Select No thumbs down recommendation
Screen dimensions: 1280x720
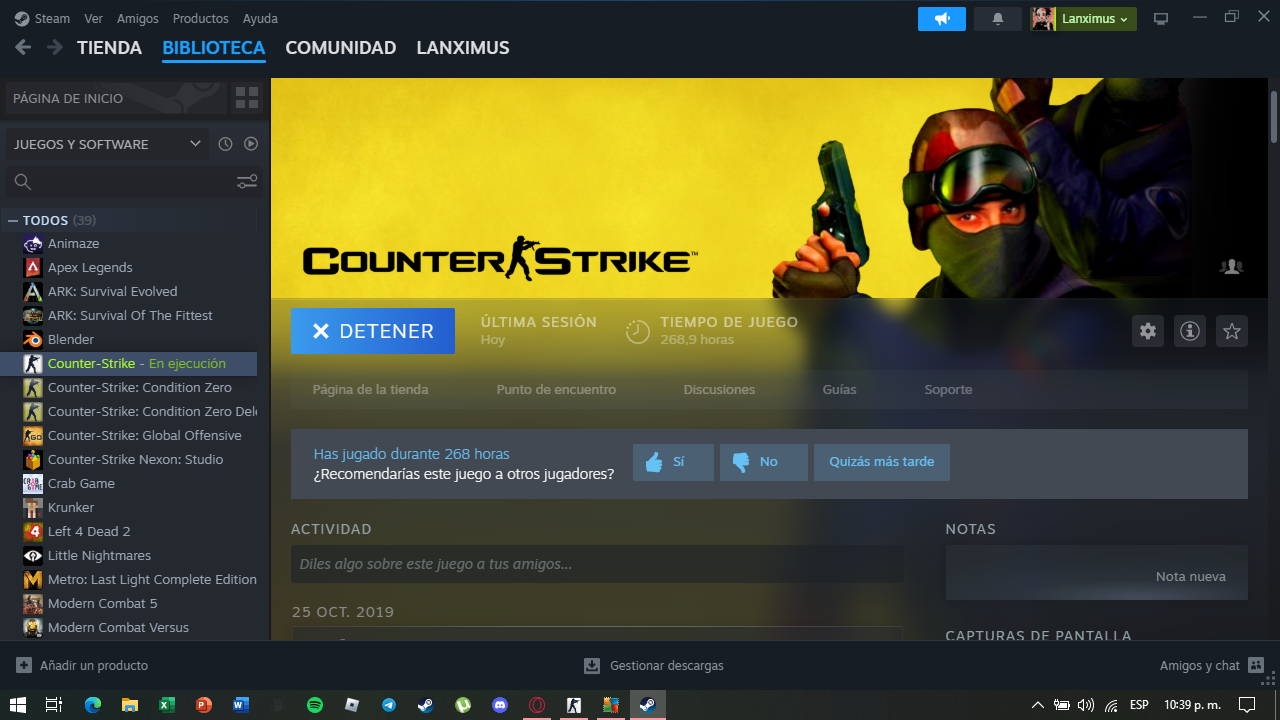click(x=763, y=462)
